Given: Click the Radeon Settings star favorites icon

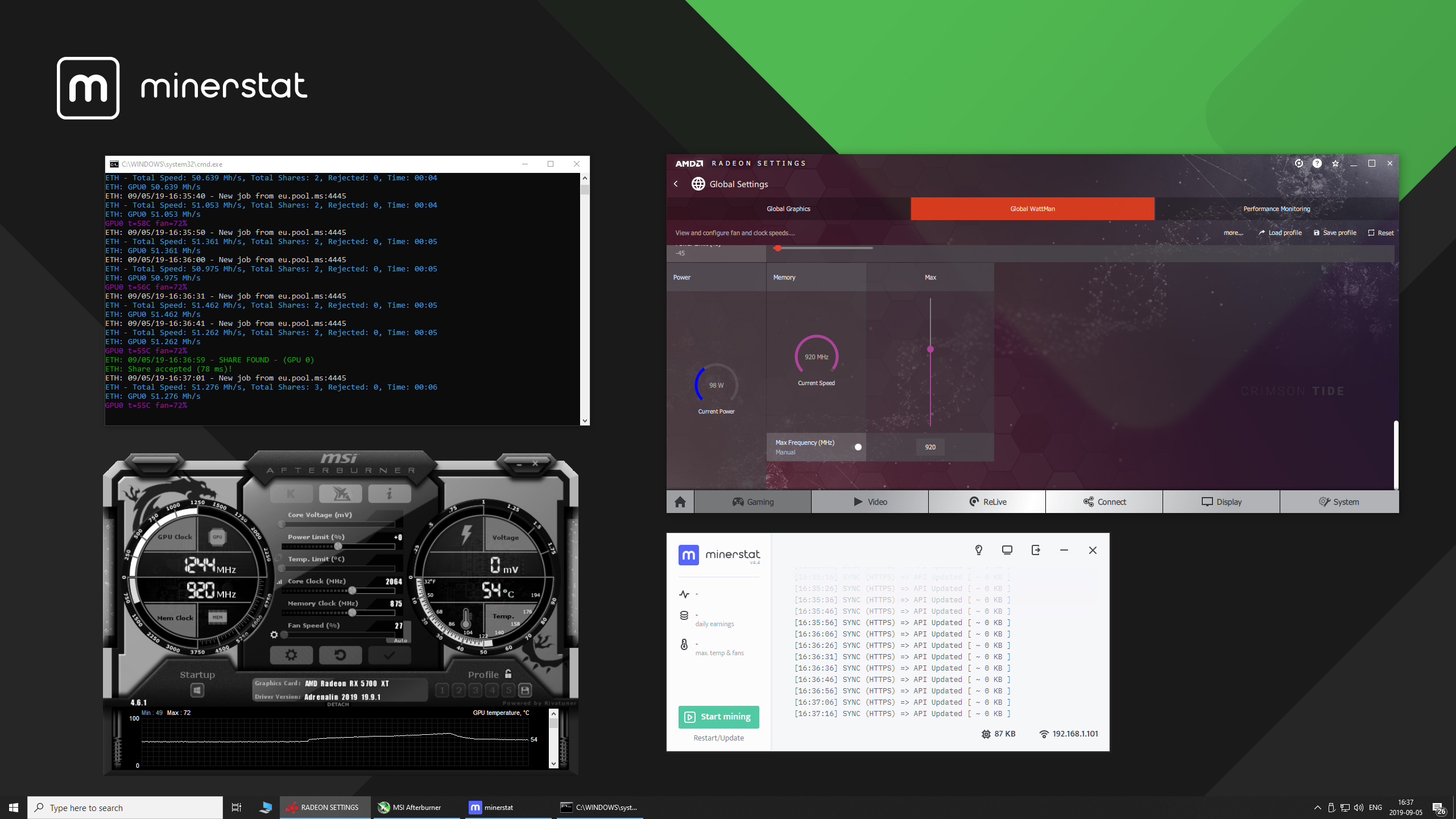Looking at the screenshot, I should pos(1335,163).
